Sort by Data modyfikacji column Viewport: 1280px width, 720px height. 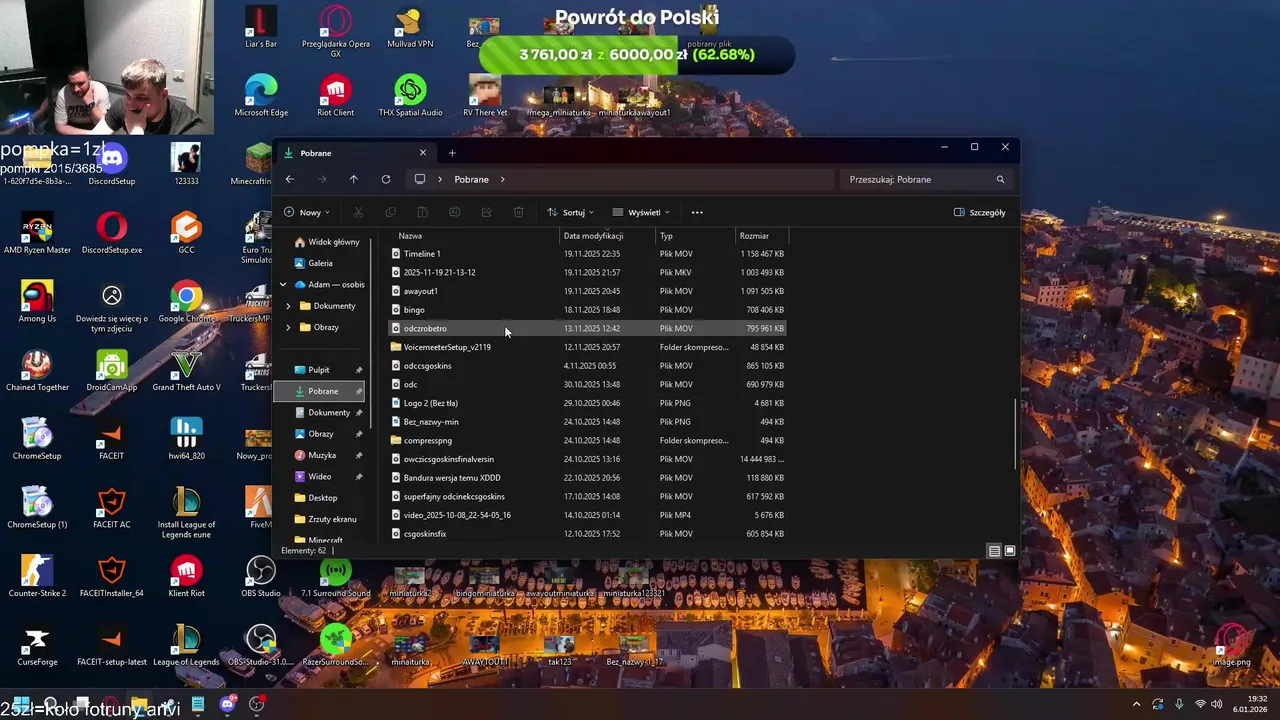click(607, 236)
